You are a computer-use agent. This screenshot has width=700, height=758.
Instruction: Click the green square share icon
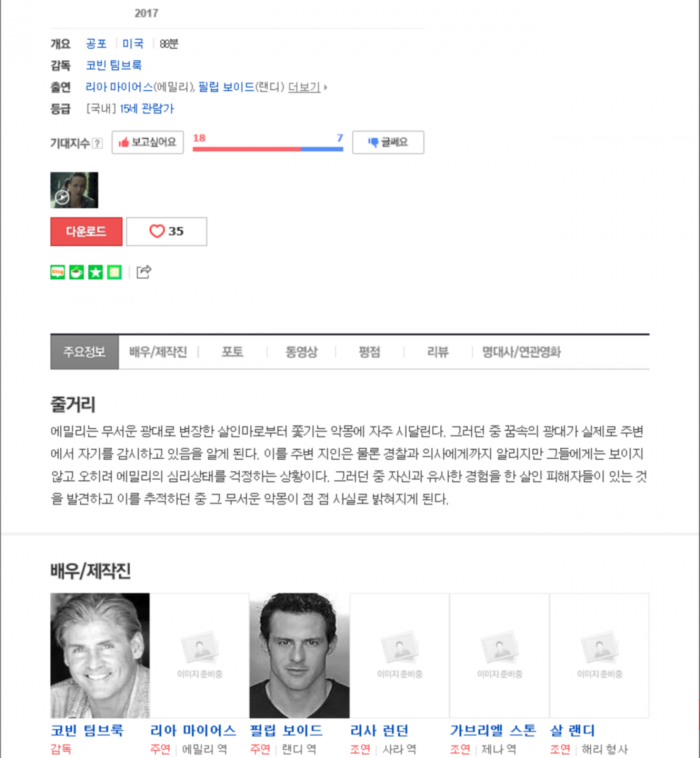pos(114,272)
